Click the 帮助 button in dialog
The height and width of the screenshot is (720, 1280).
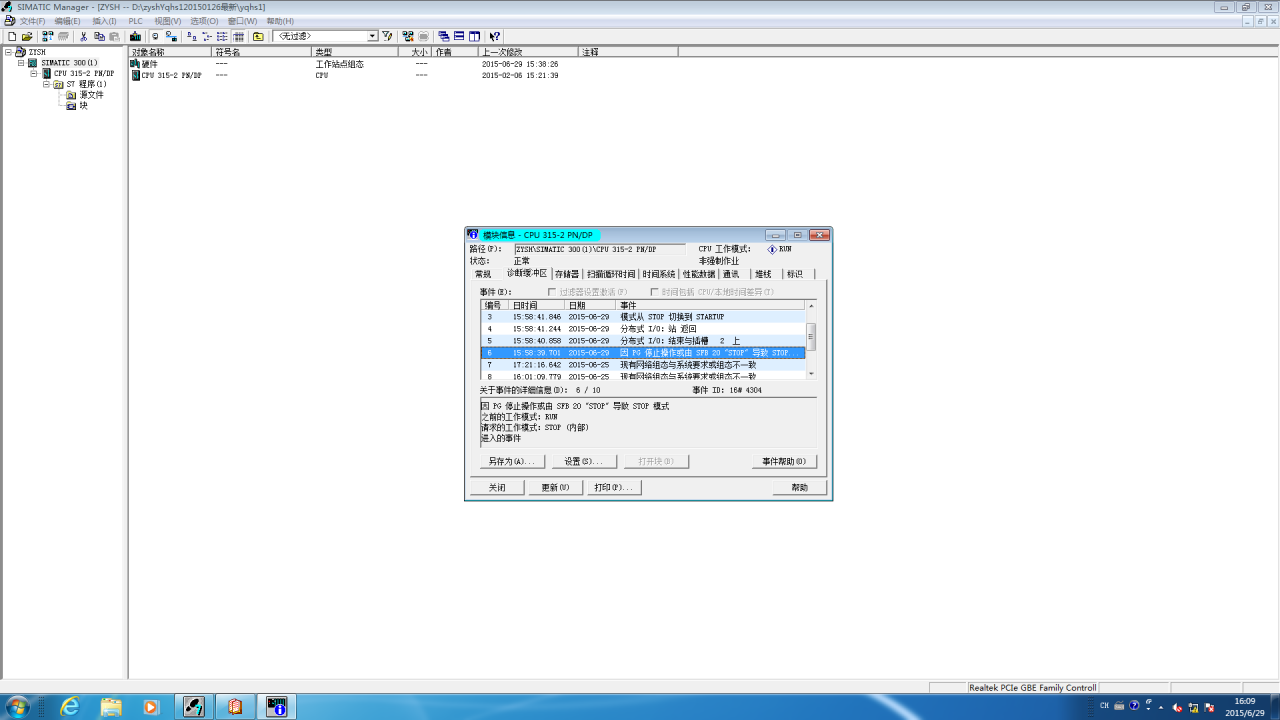(x=799, y=488)
